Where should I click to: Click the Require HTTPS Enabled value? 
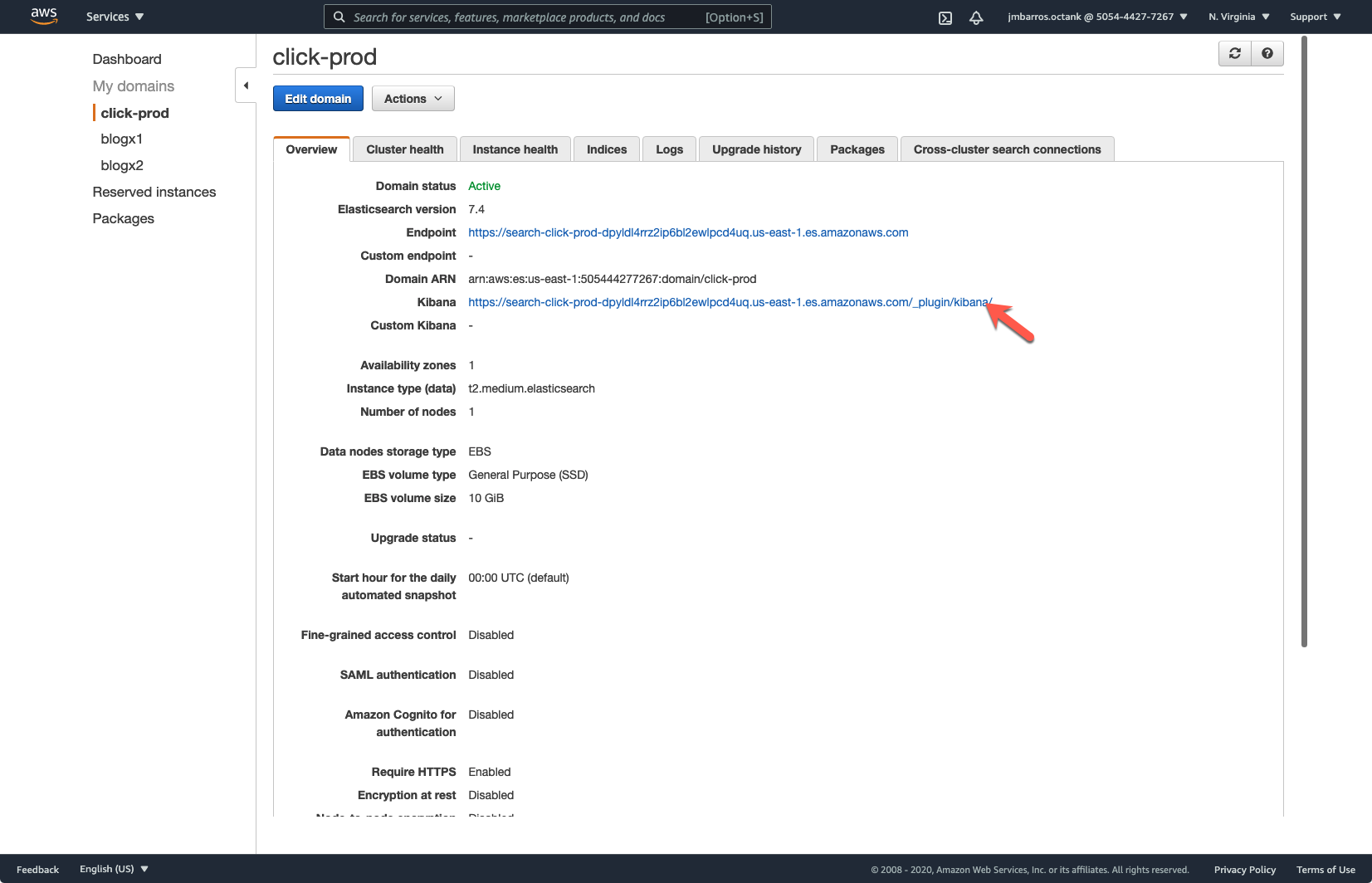click(x=490, y=772)
